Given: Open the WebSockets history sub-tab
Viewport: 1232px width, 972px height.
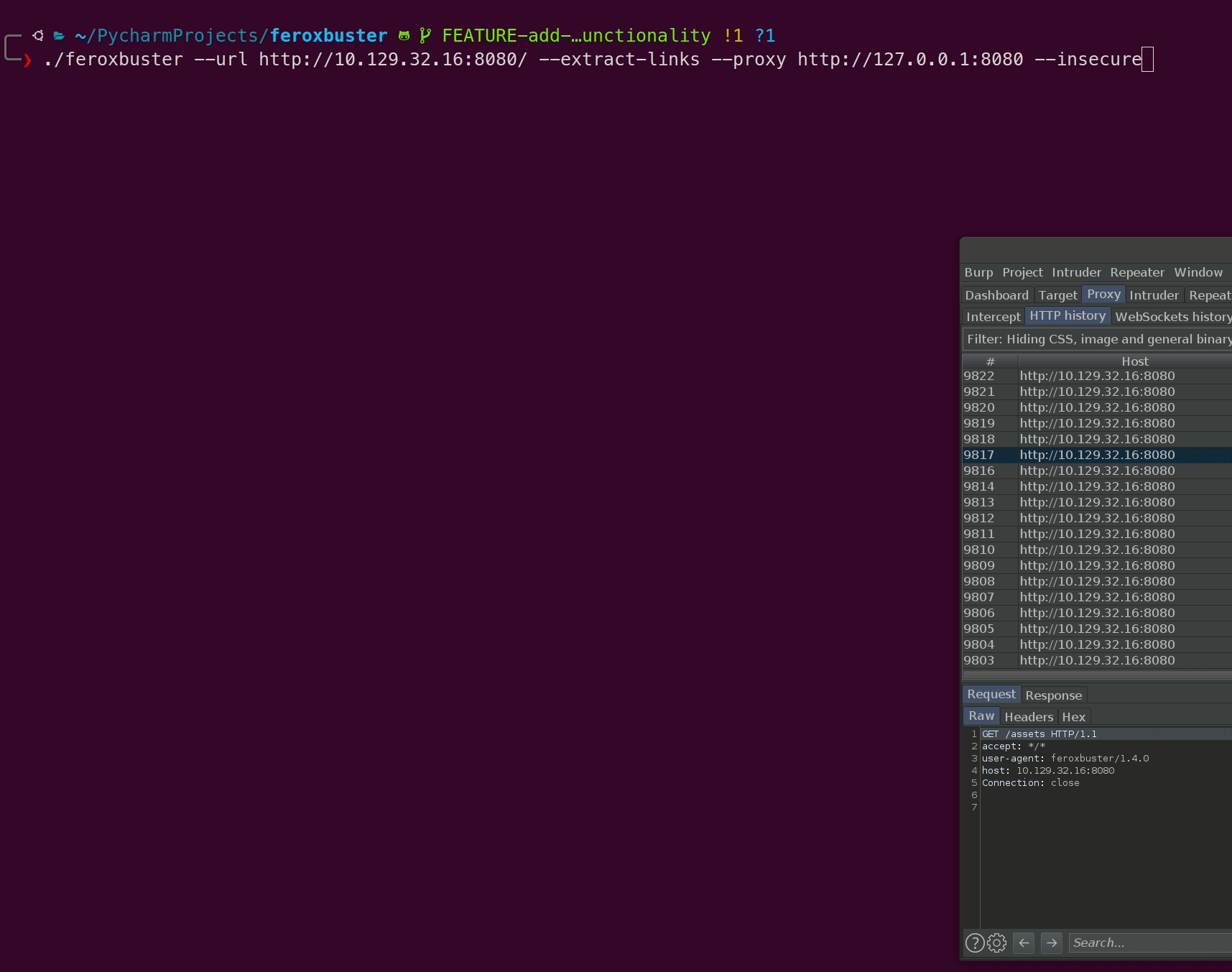Looking at the screenshot, I should click(1172, 317).
